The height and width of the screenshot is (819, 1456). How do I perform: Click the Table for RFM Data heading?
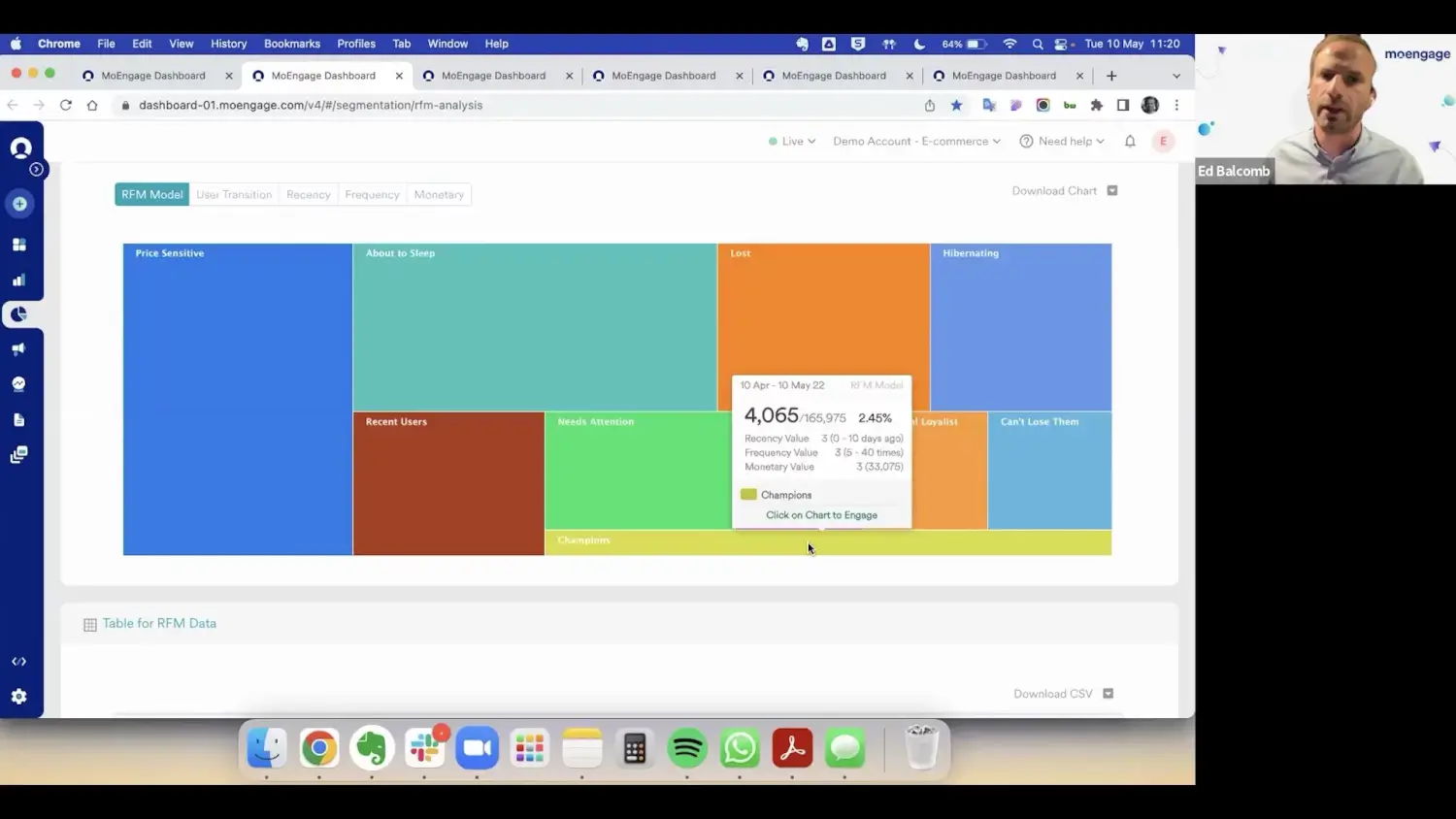pyautogui.click(x=159, y=624)
